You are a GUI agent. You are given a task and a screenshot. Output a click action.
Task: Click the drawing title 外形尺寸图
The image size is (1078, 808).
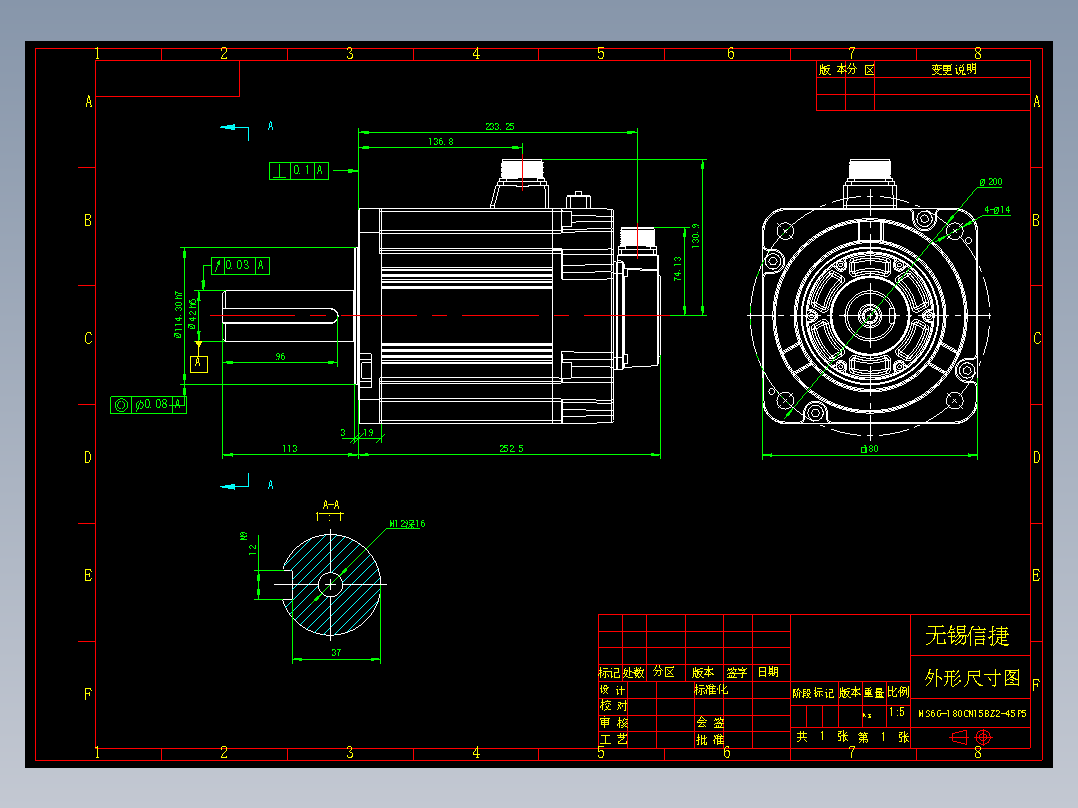[972, 678]
